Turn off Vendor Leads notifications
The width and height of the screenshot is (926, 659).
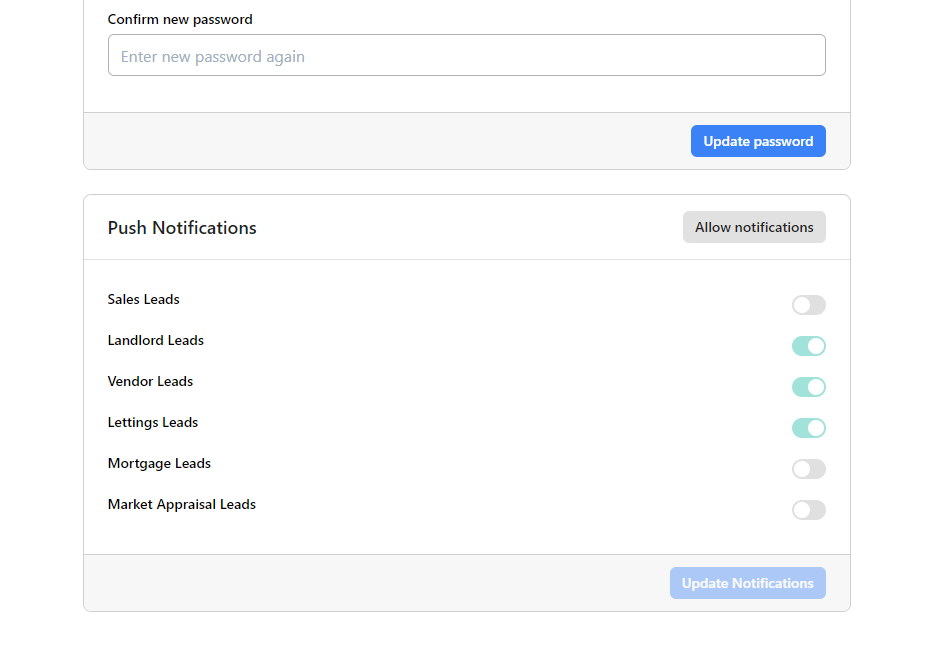click(808, 386)
